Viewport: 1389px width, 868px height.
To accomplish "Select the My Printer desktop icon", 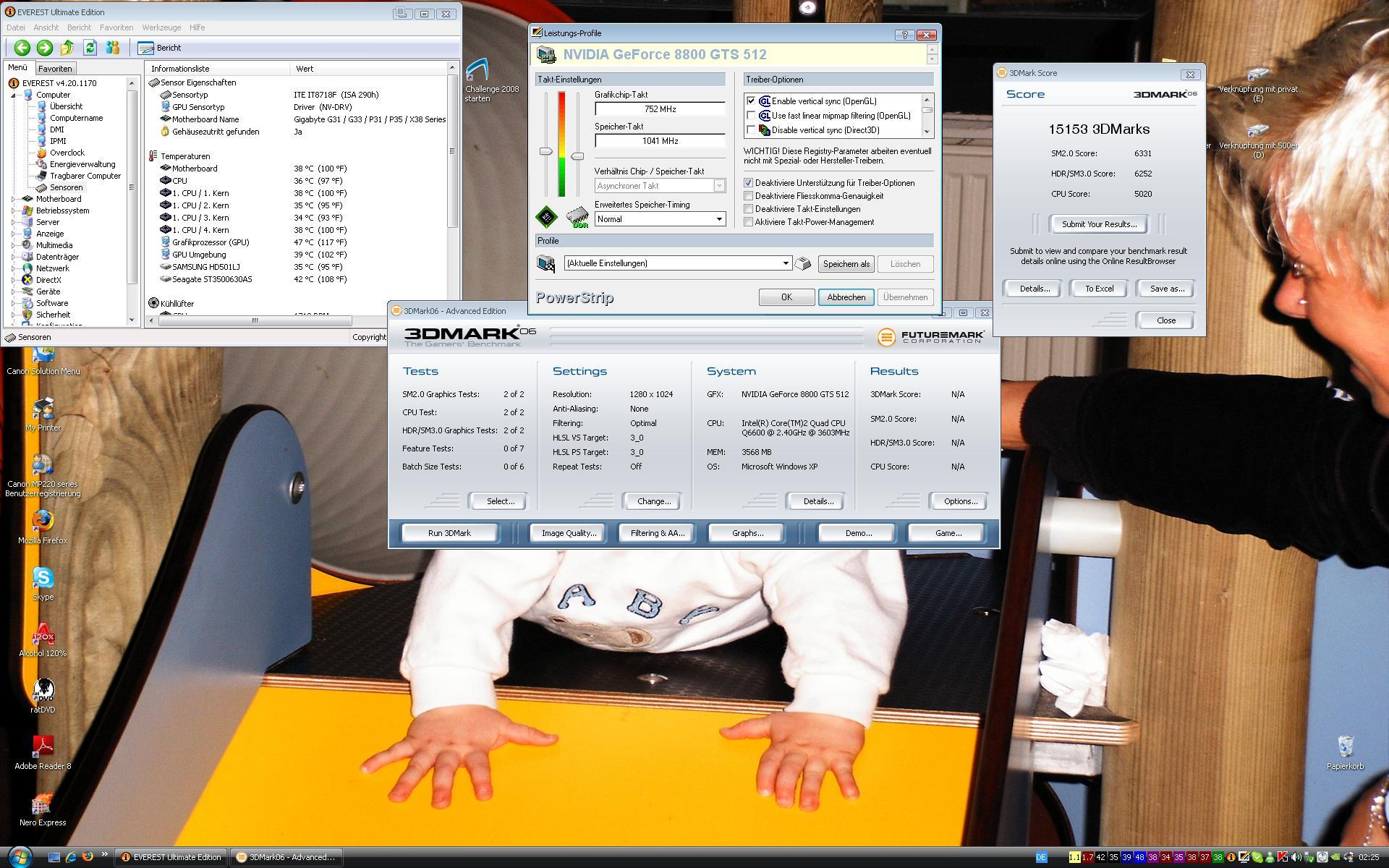I will tap(43, 414).
